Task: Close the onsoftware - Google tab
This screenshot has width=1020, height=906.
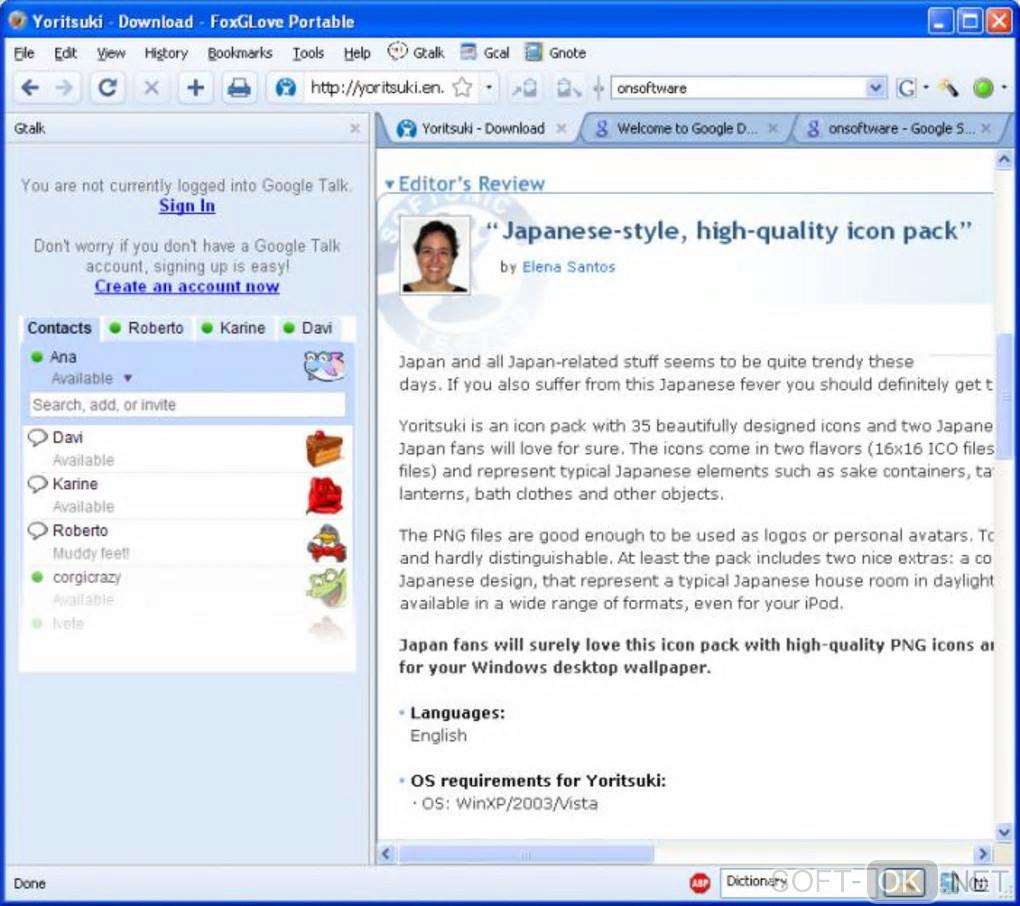Action: [x=986, y=128]
